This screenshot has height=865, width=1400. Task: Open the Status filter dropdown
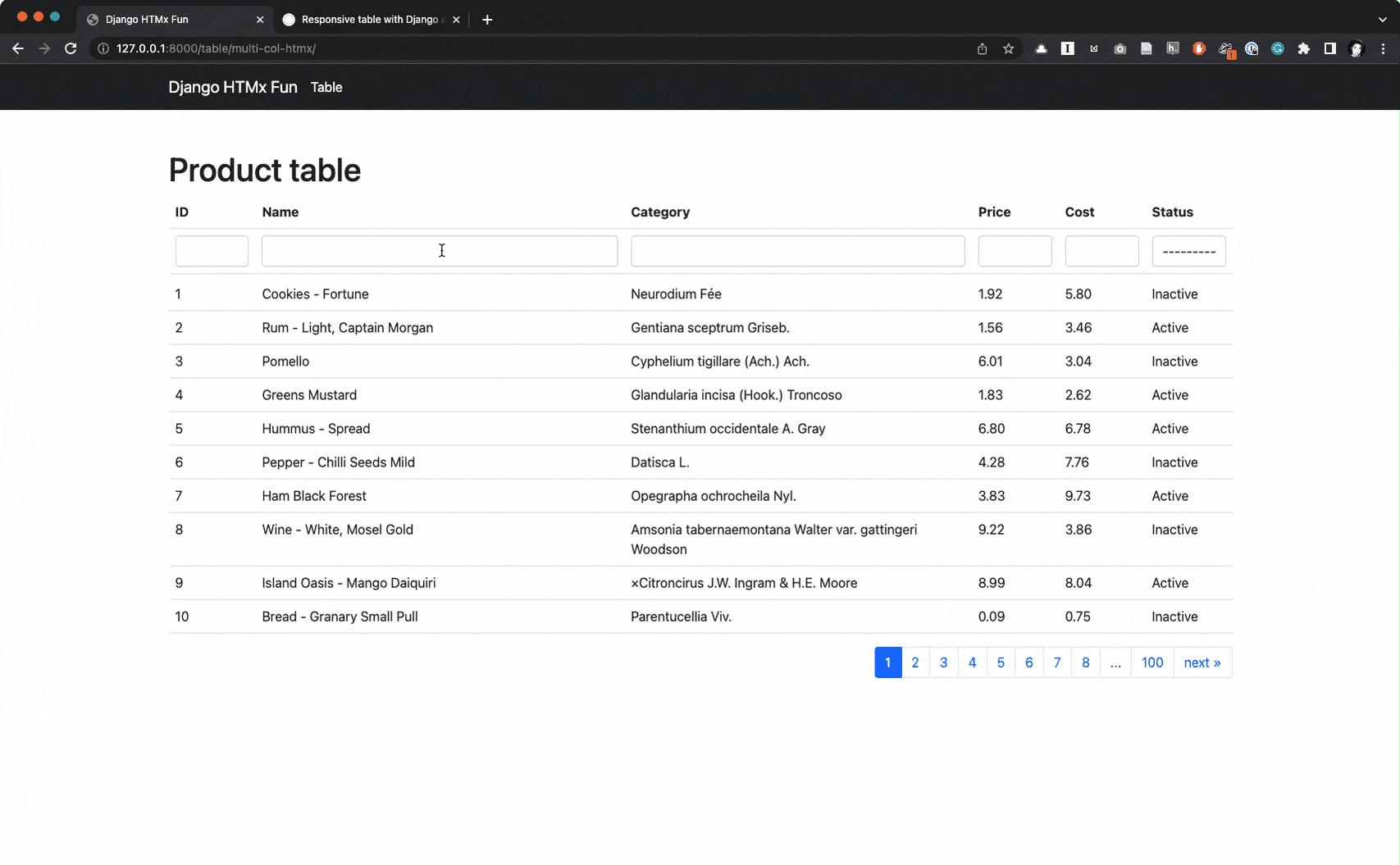tap(1188, 251)
